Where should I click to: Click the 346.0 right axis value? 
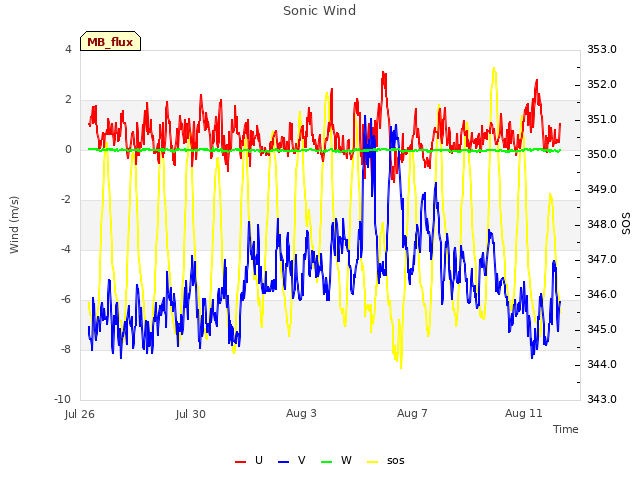602,295
